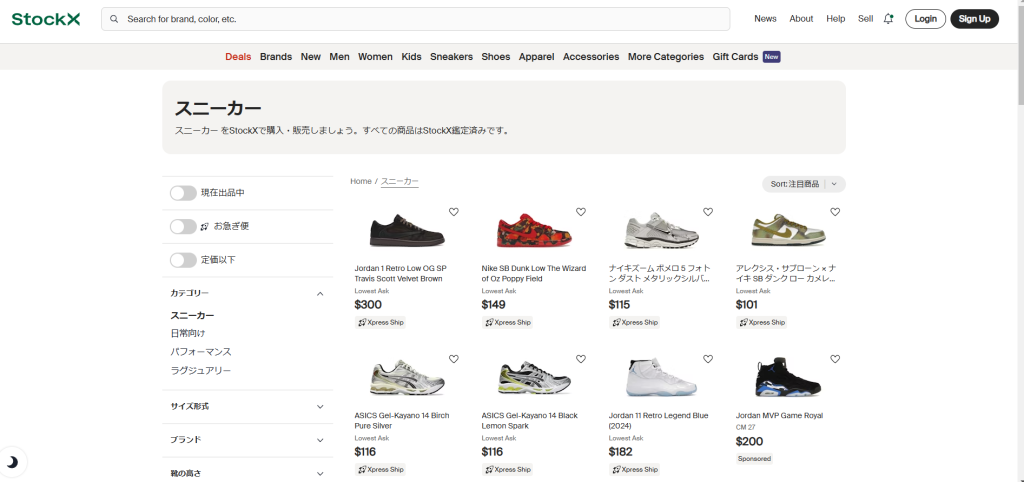Viewport: 1024px width, 482px height.
Task: Open the Men menu
Action: pyautogui.click(x=340, y=57)
